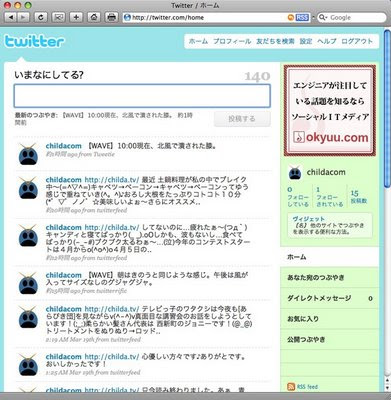This screenshot has height=400, width=391.
Task: Click avatar of the 朝はきのうと同じ tweet
Action: (x=28, y=283)
